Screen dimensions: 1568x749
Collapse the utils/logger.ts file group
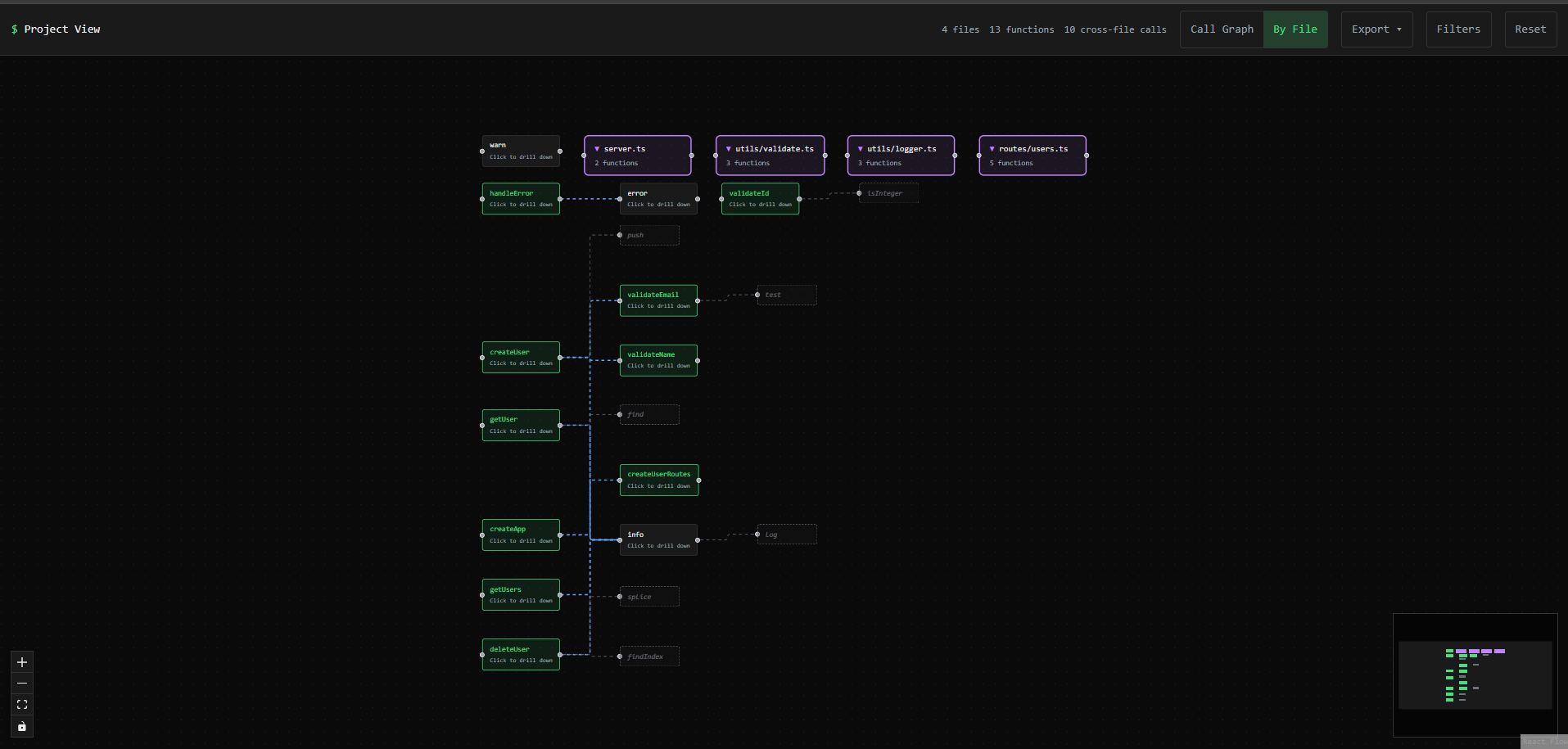[x=860, y=149]
